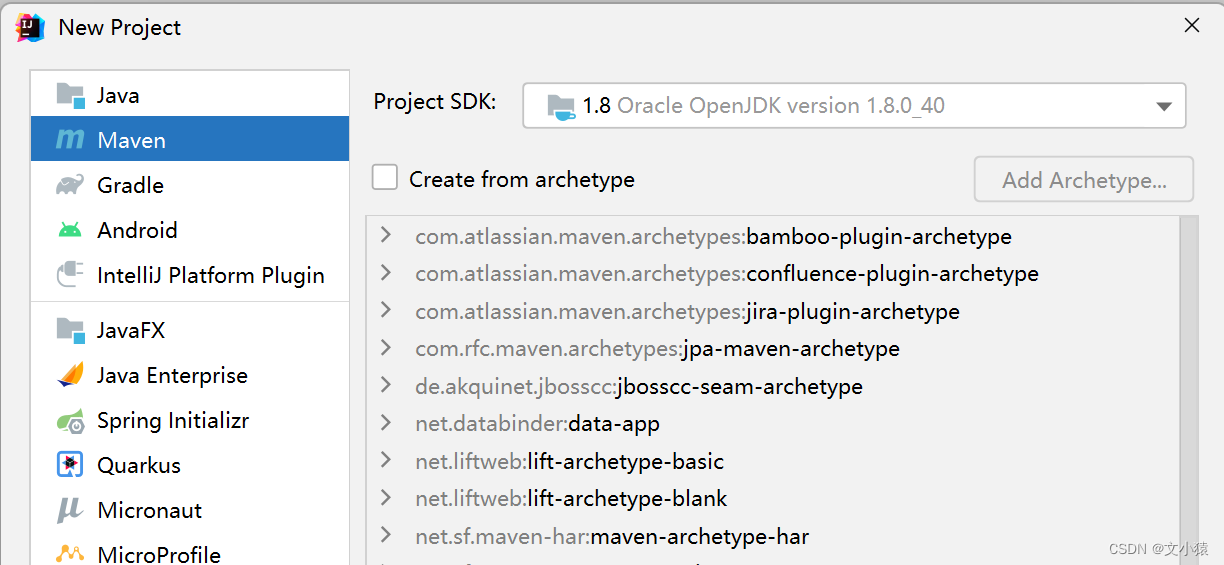Select net.liftweb:lift-archetype-blank row text
Screen dimensions: 1224x565
pos(571,499)
